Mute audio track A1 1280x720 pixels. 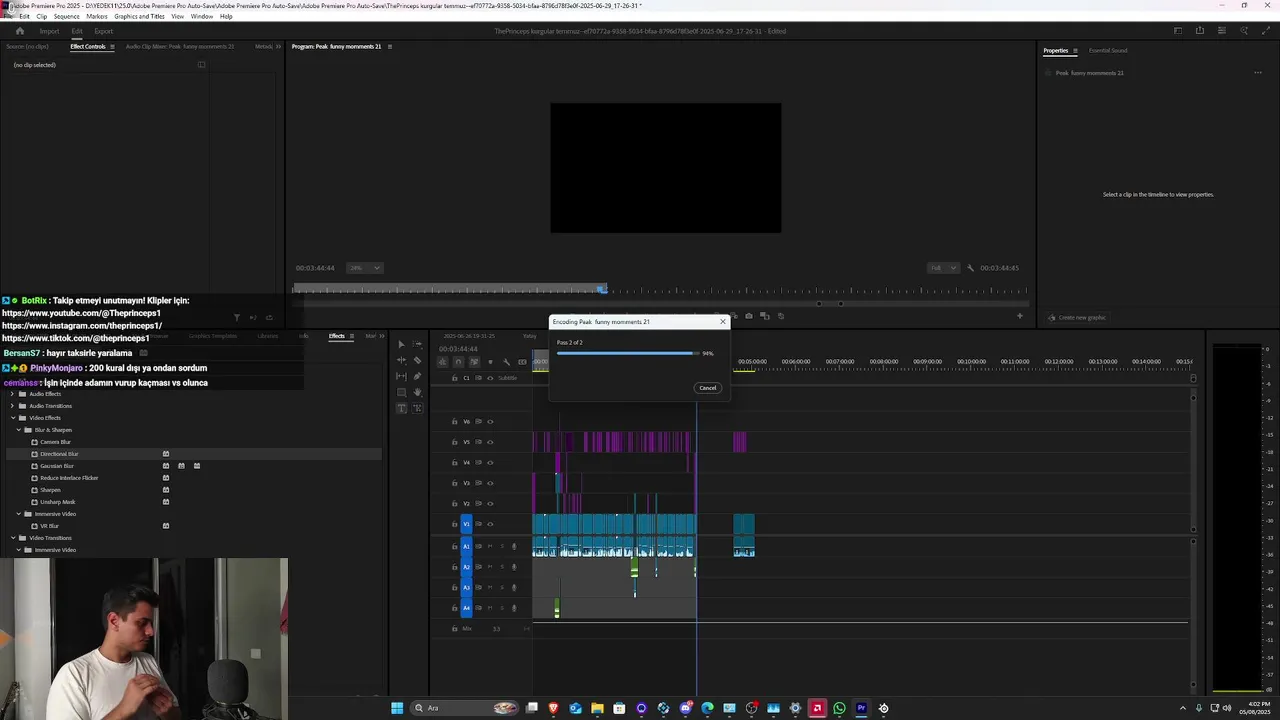[x=490, y=546]
